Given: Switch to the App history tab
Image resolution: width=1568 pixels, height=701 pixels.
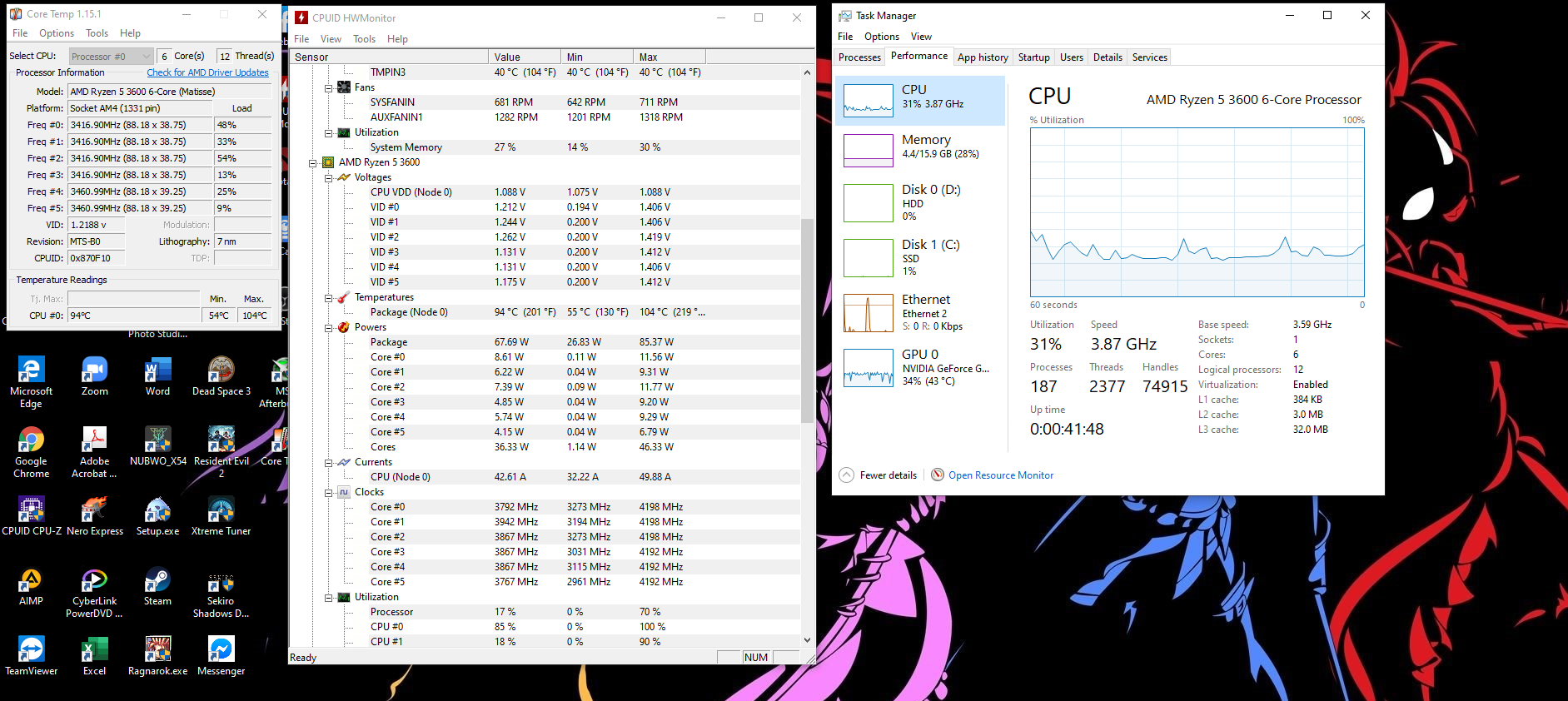Looking at the screenshot, I should 983,57.
